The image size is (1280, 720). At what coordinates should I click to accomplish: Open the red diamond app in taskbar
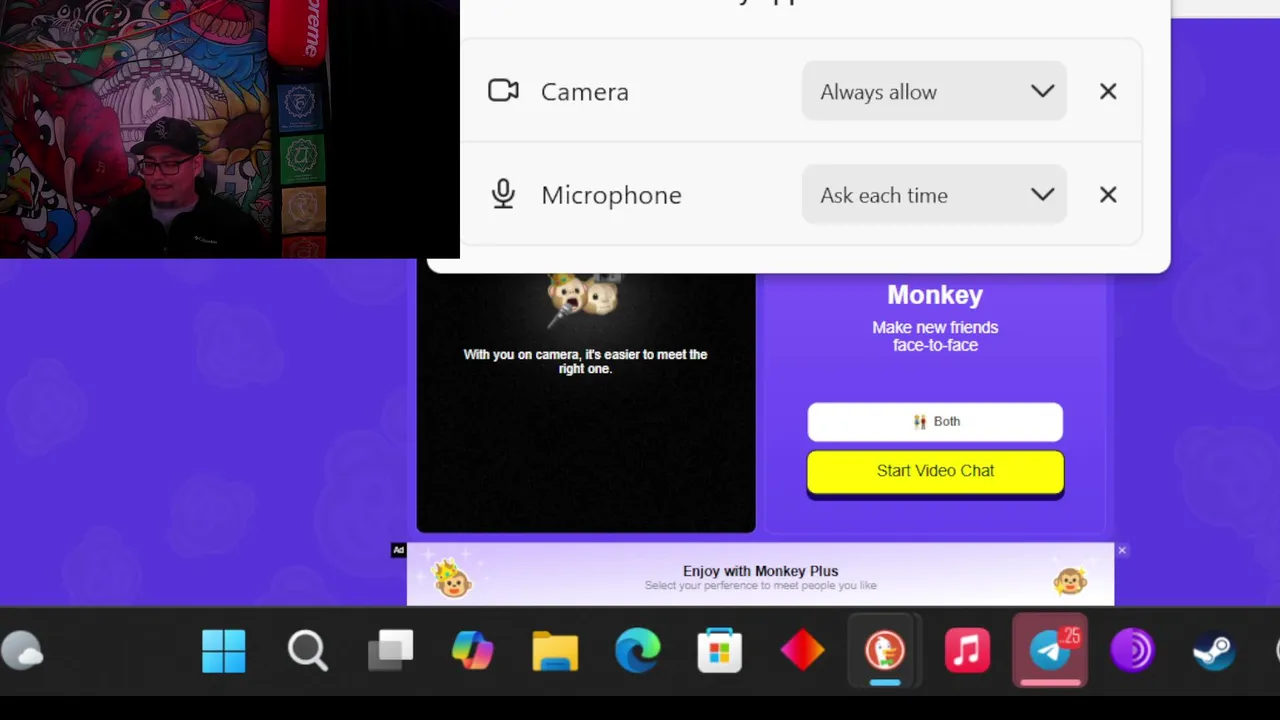802,651
